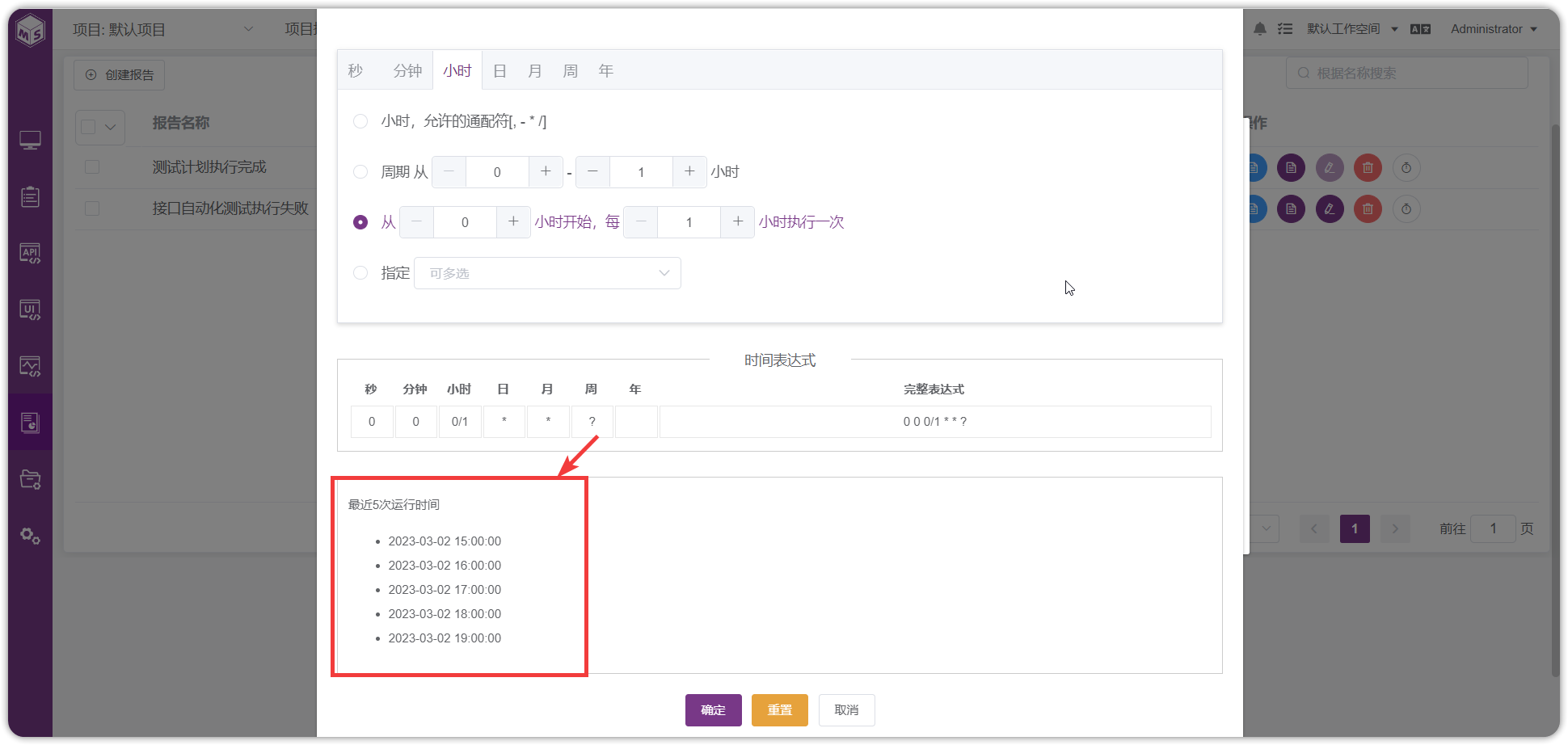Increase the start hour in 从 row

(x=513, y=222)
